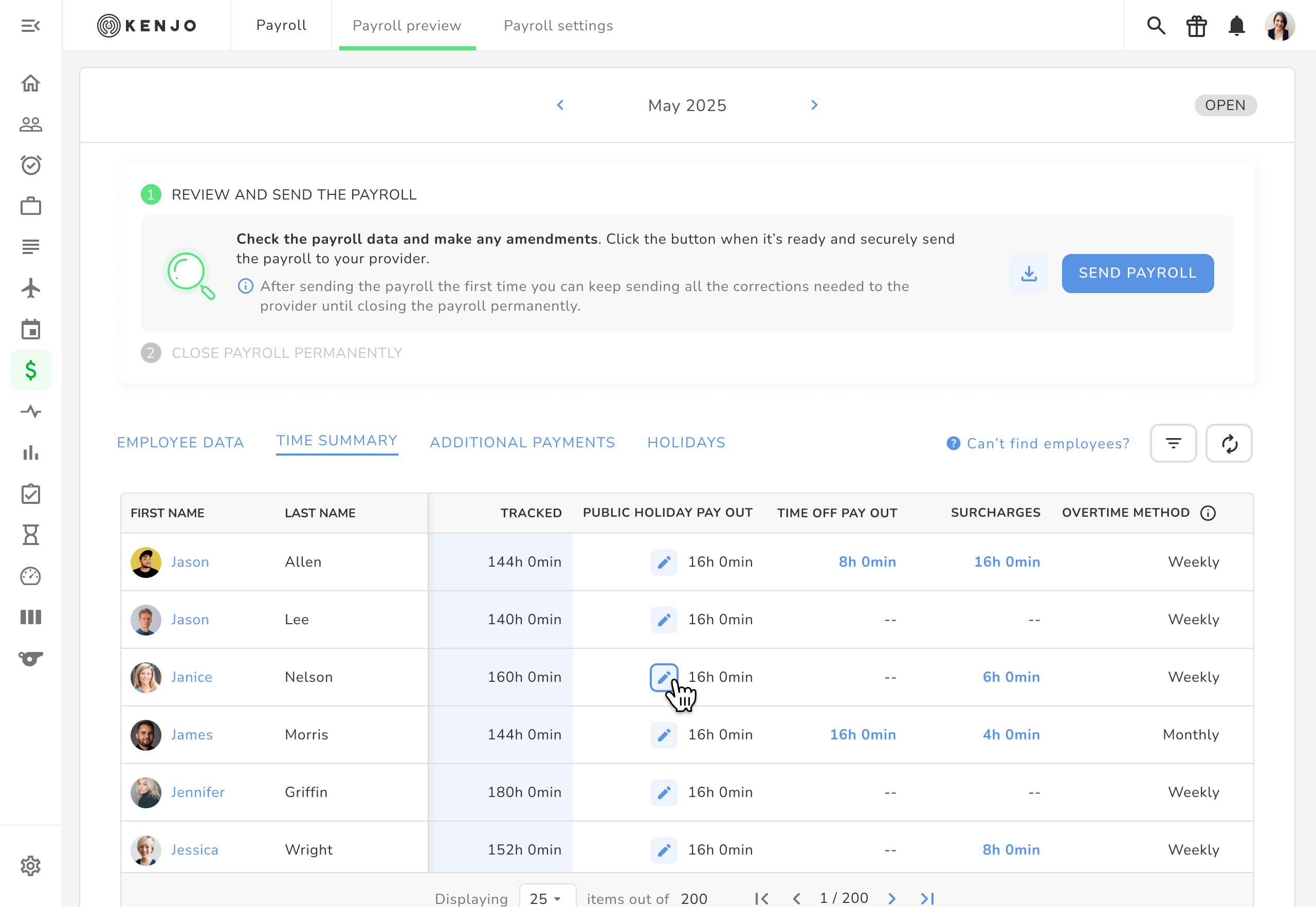Open Jennifer Griffin's profile link

click(x=198, y=792)
